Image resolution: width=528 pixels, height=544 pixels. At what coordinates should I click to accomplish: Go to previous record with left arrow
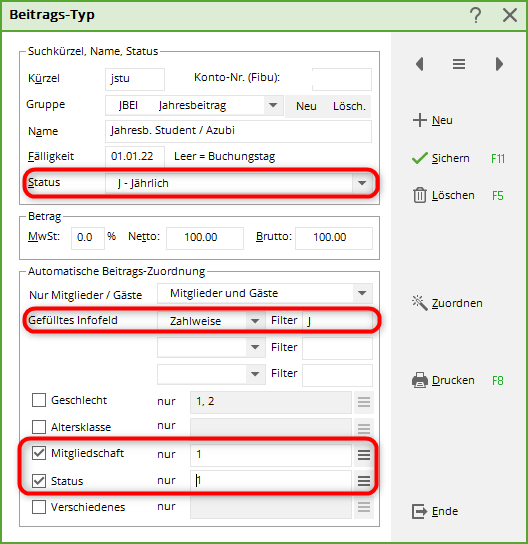click(x=420, y=64)
